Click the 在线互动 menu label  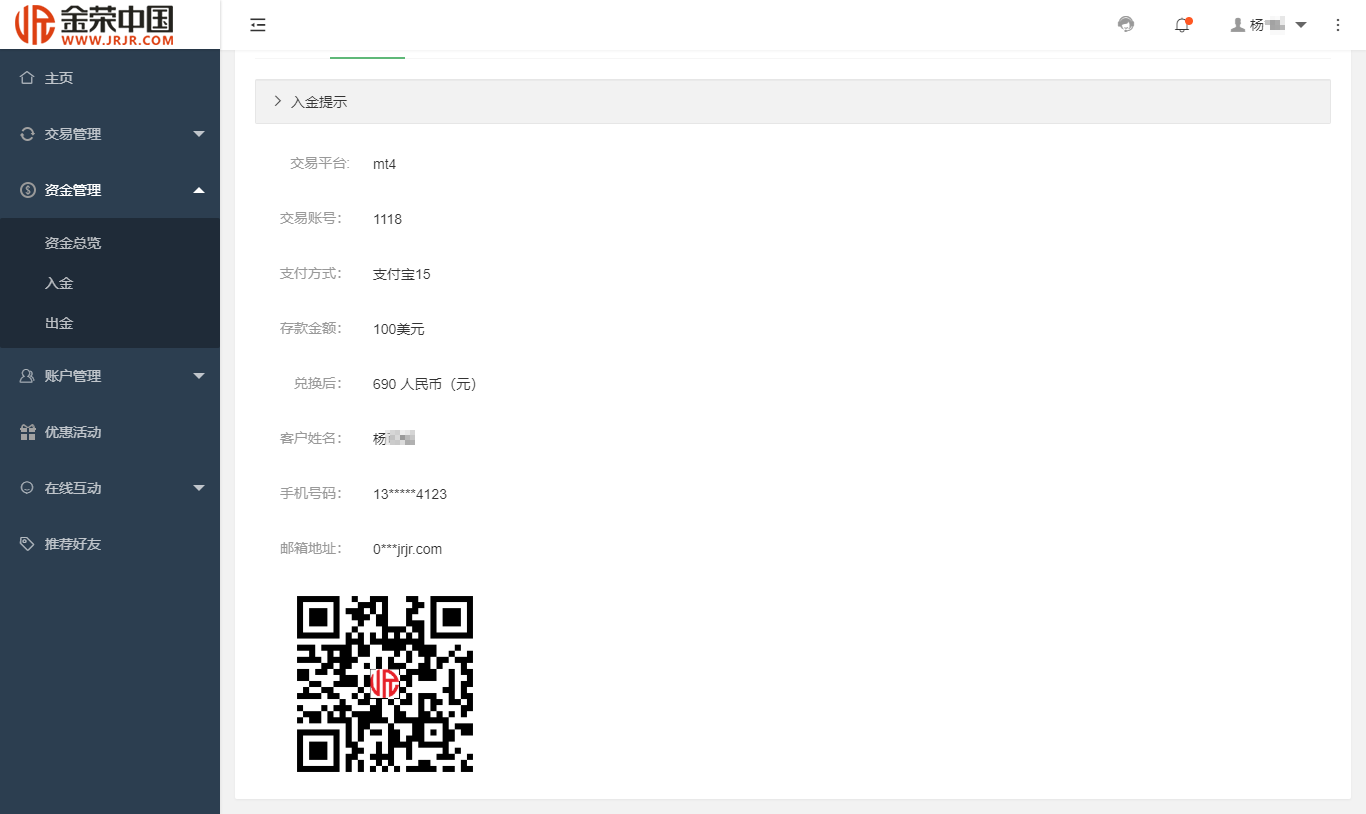(x=73, y=488)
